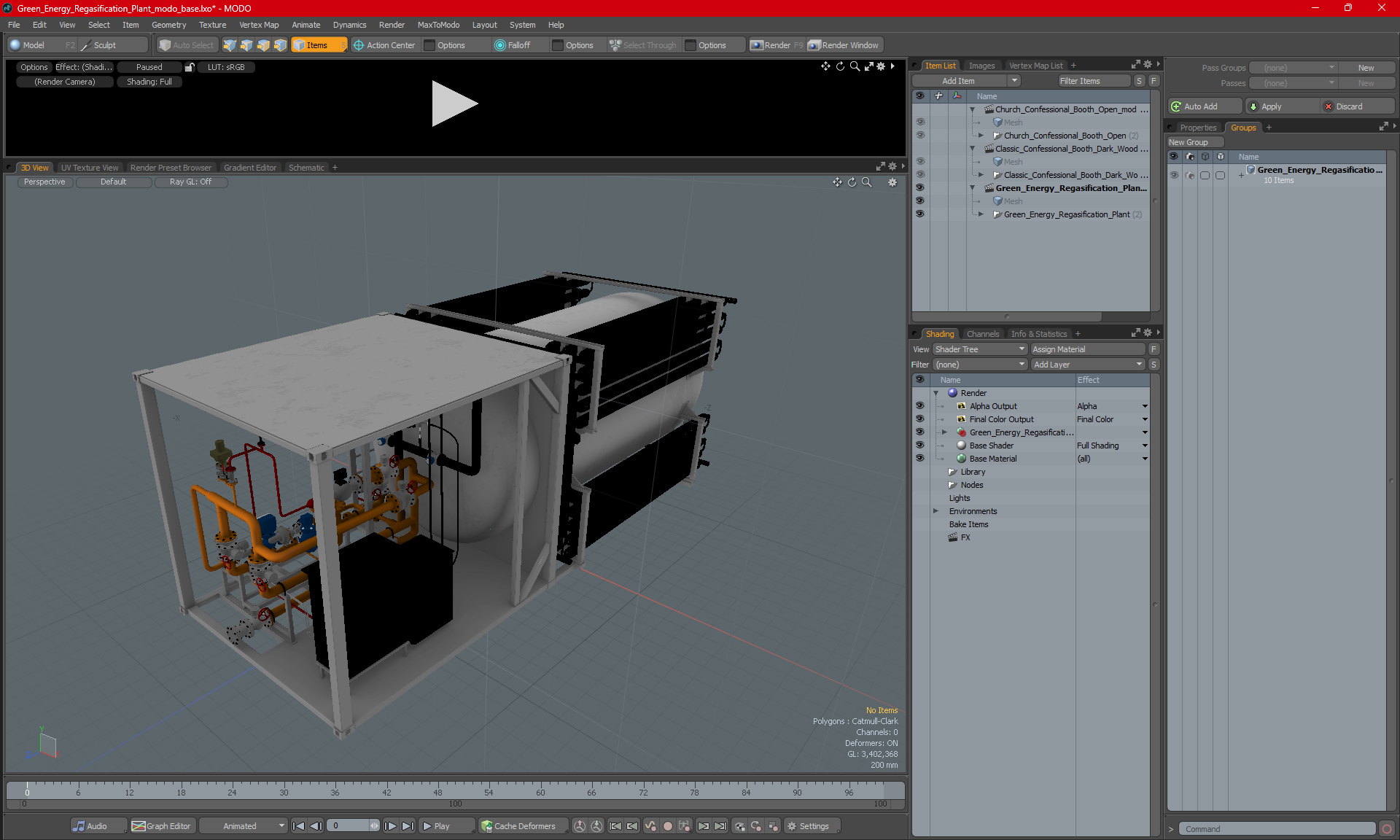Screen dimensions: 1400x840
Task: Zoom icon in render preview panel
Action: (x=855, y=66)
